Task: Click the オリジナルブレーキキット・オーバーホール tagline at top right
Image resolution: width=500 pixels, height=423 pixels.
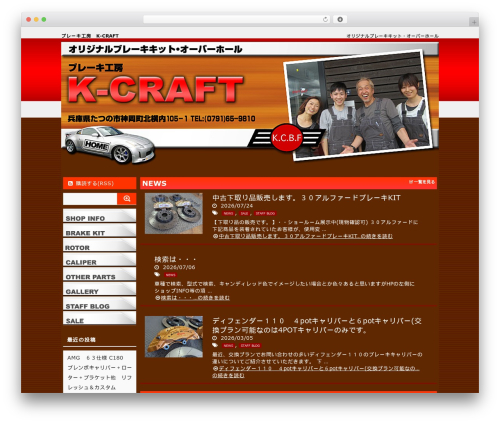Action: pos(392,36)
